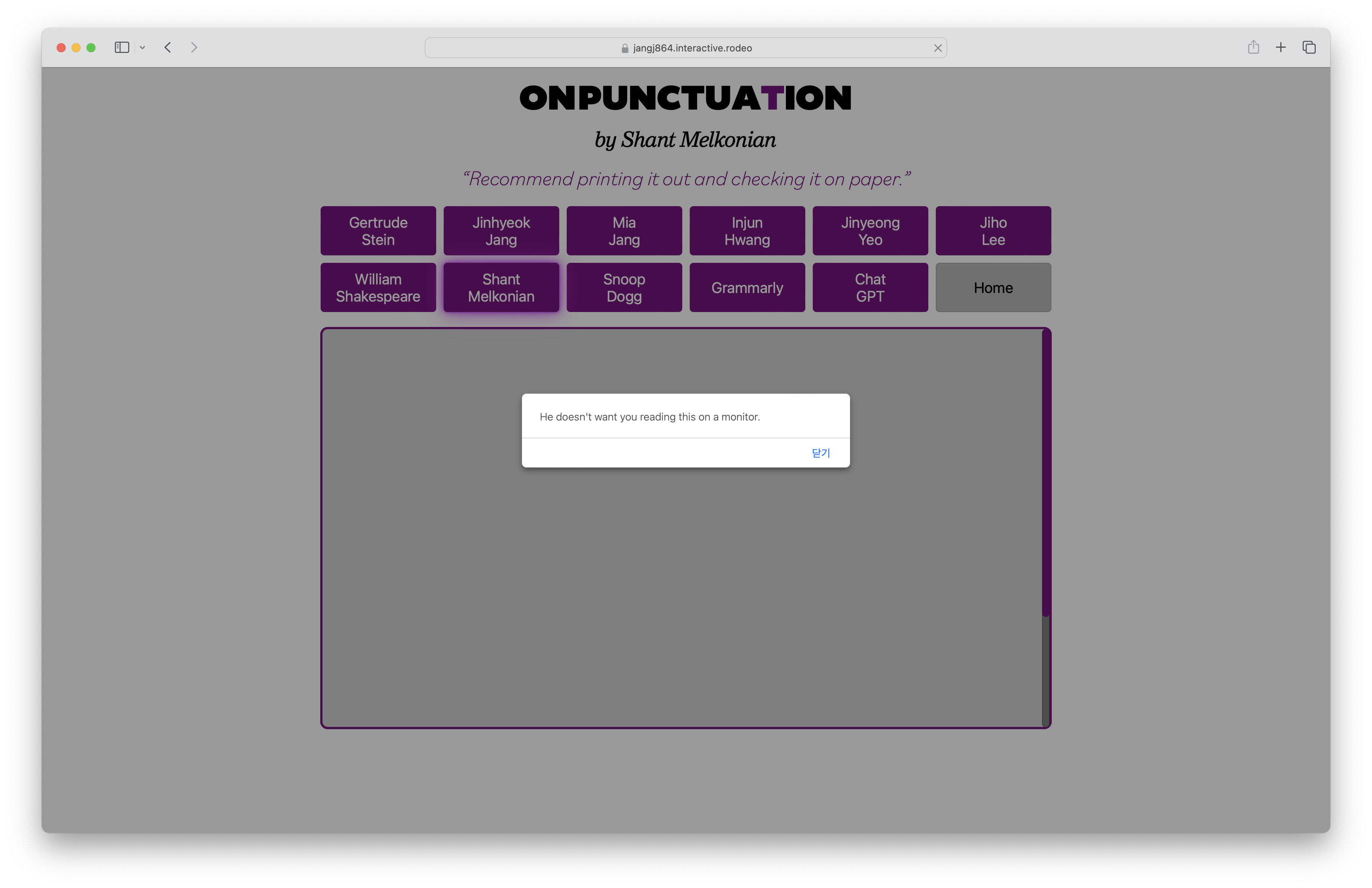Return with the Home button
Screen dimensions: 1372x888
pos(993,287)
